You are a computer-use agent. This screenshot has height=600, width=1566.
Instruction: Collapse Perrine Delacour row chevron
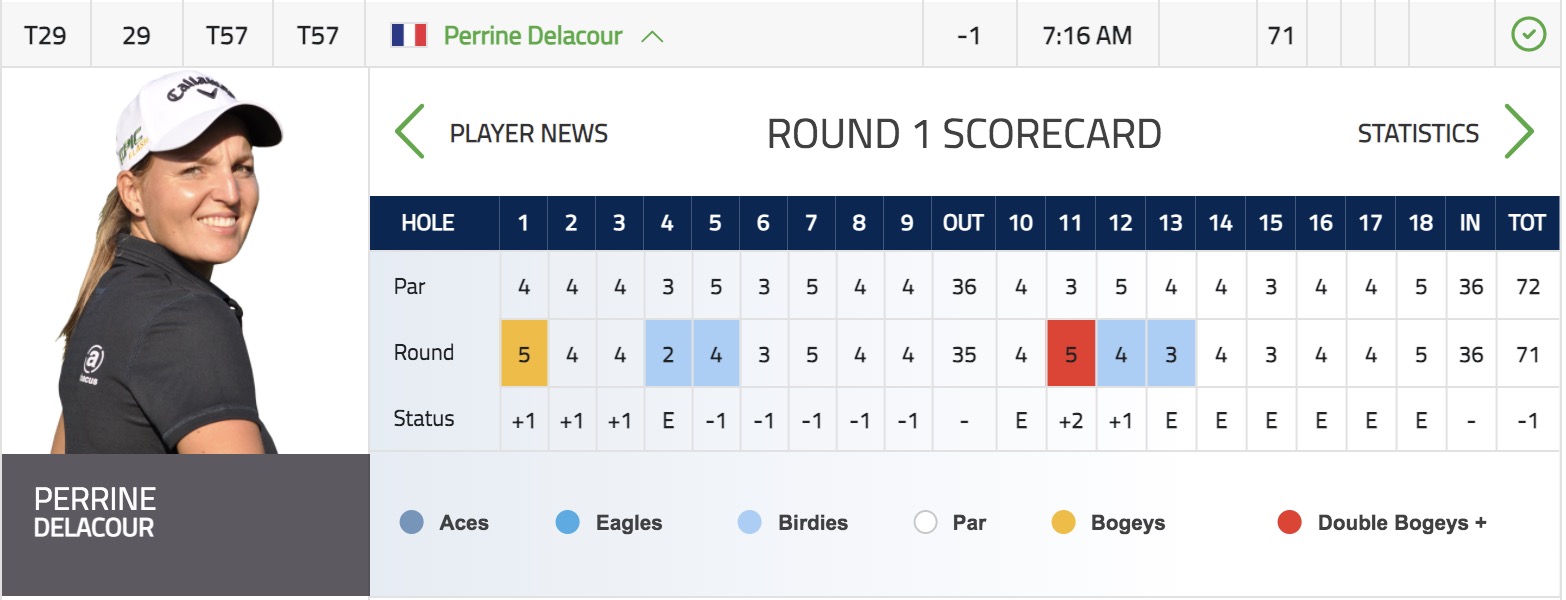click(x=652, y=37)
